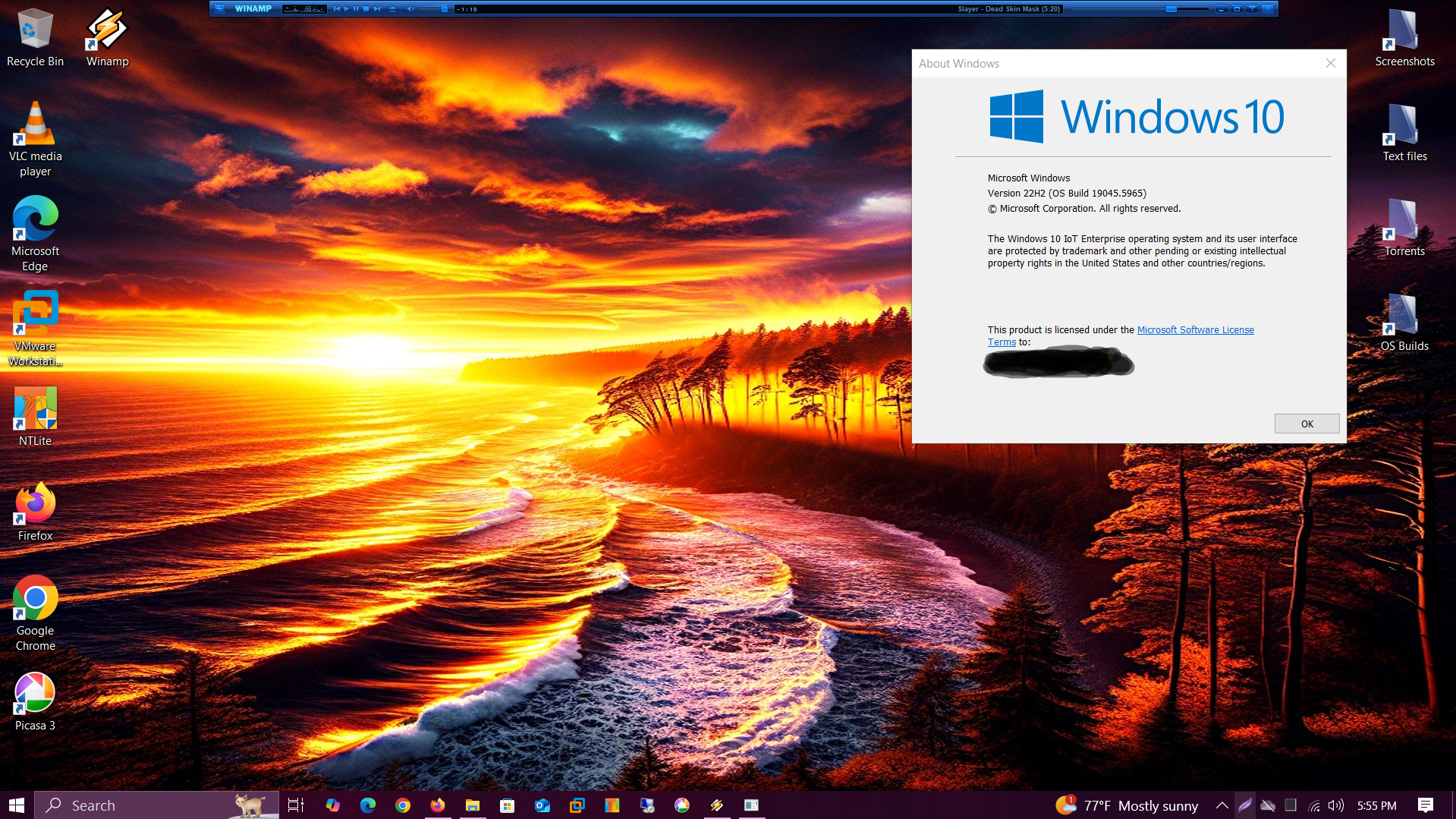
Task: Select the NTLite desktop shortcut
Action: coord(35,416)
